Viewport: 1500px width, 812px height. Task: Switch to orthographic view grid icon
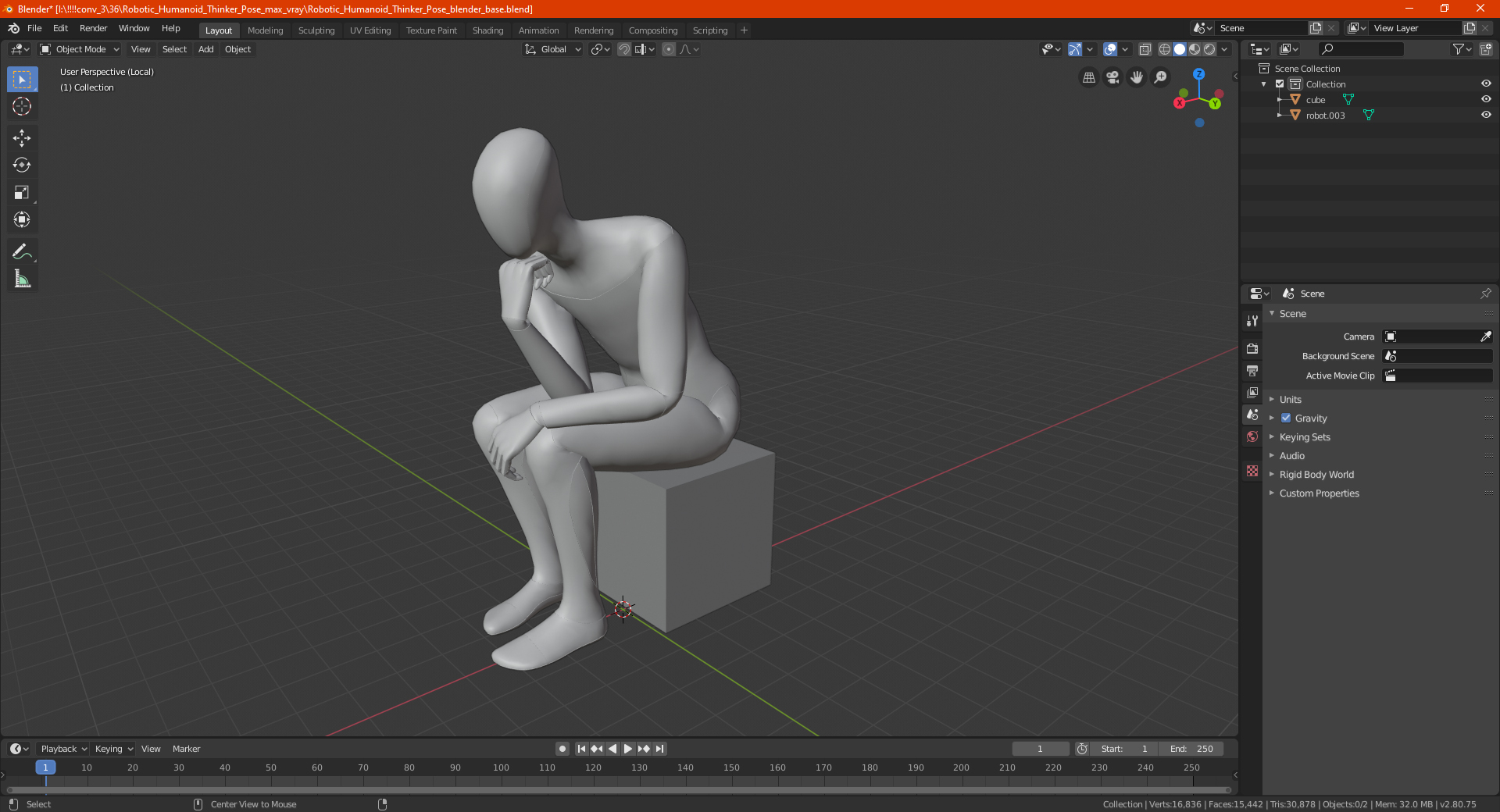pyautogui.click(x=1088, y=77)
